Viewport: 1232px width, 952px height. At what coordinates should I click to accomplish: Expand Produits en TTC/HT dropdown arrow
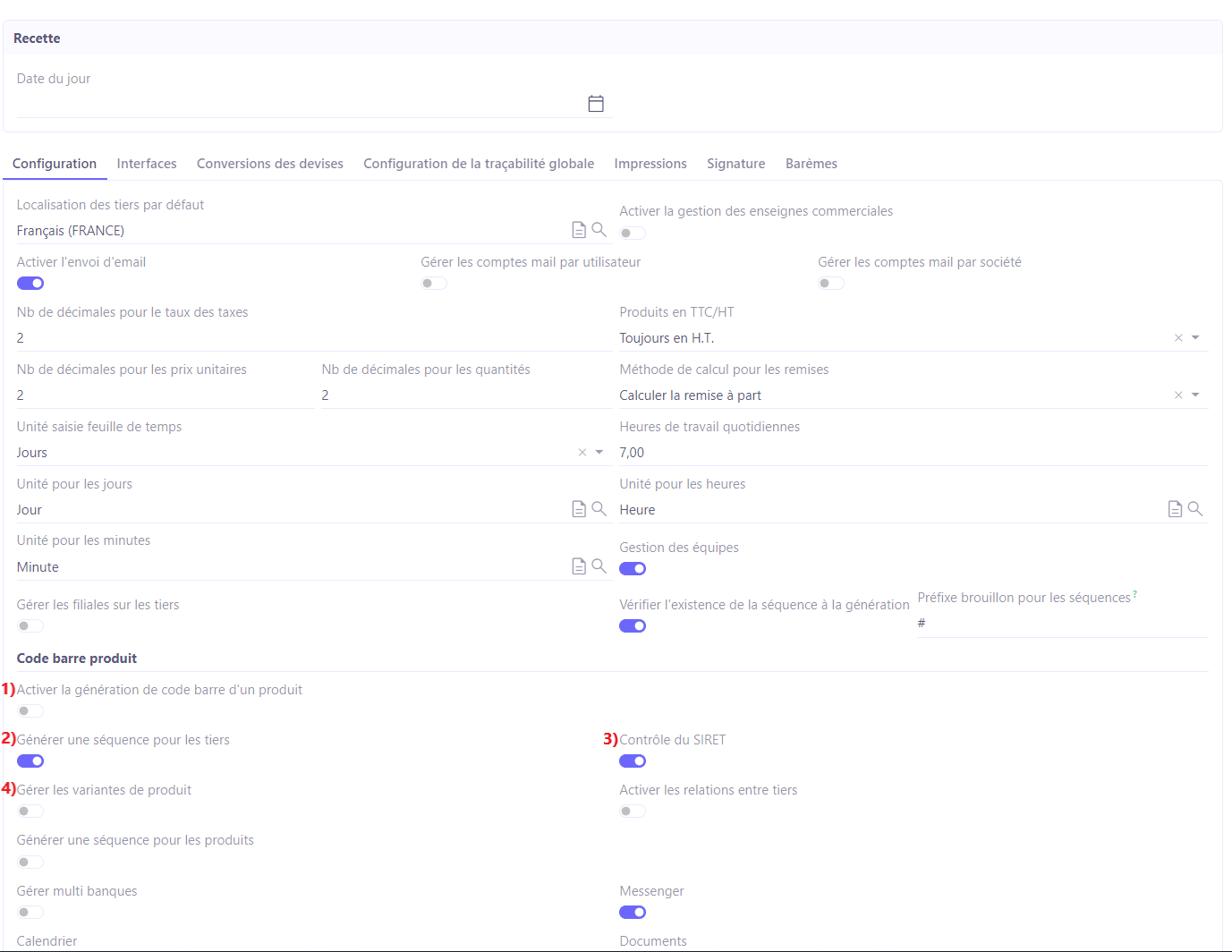[1195, 337]
